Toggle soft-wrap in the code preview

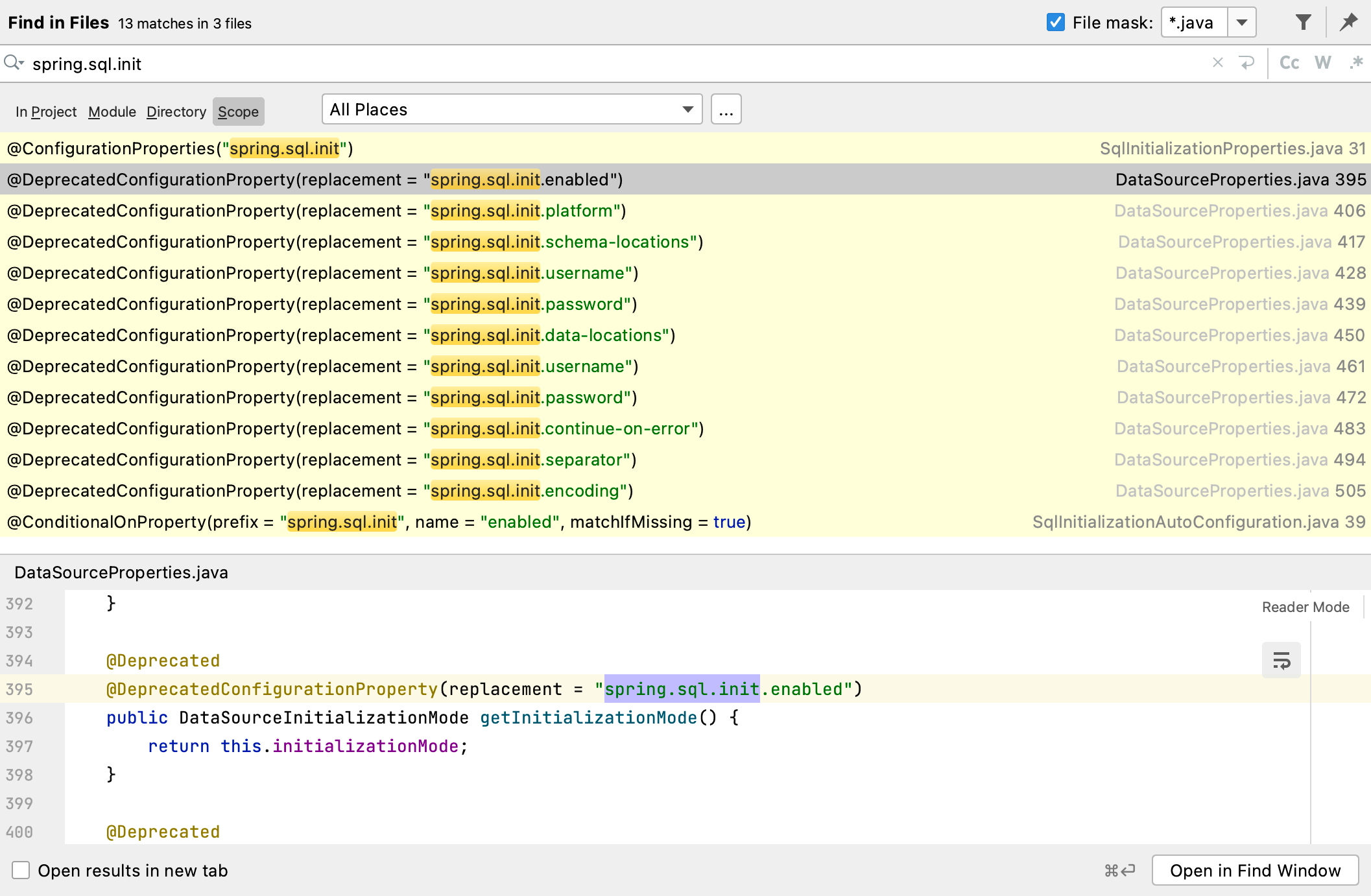pos(1281,660)
